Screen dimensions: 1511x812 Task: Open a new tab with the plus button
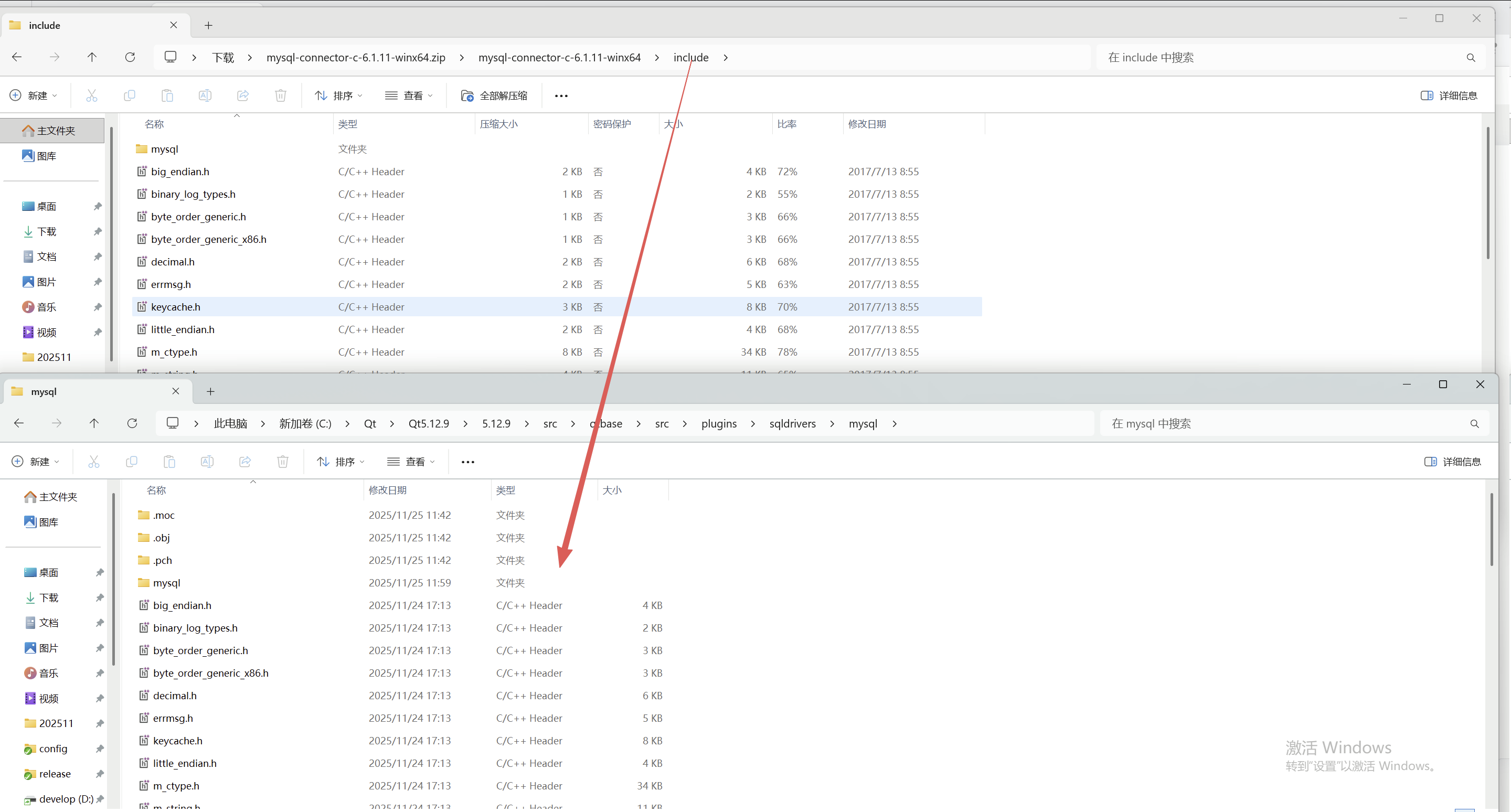pos(208,25)
